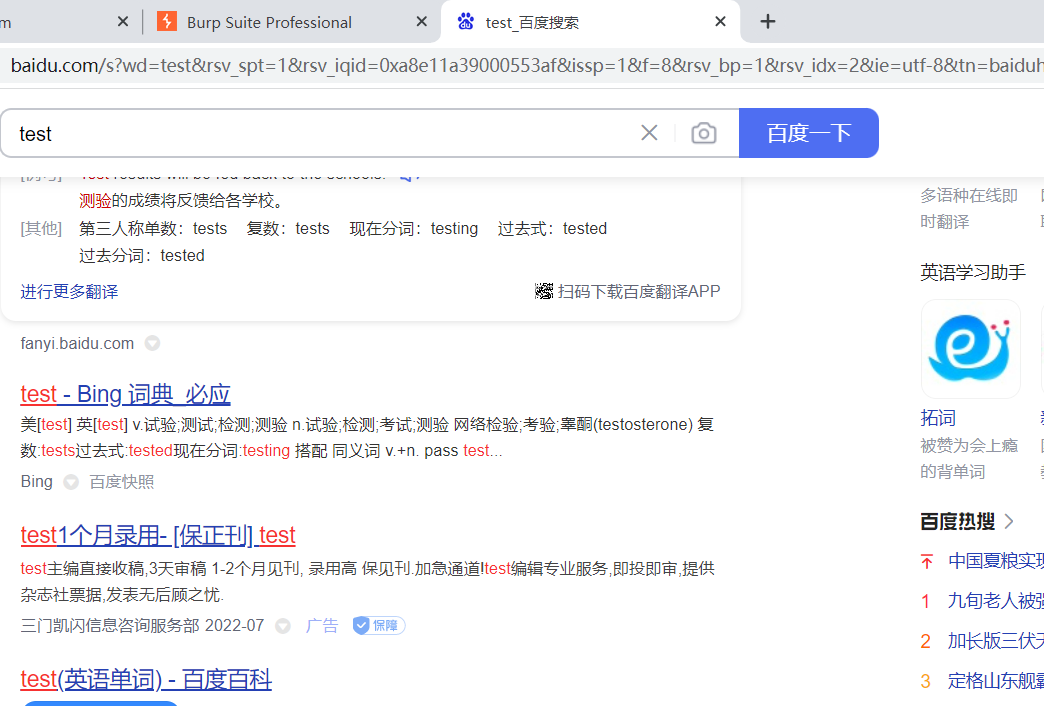
Task: Click the 拓词 snail app icon
Action: tap(970, 349)
